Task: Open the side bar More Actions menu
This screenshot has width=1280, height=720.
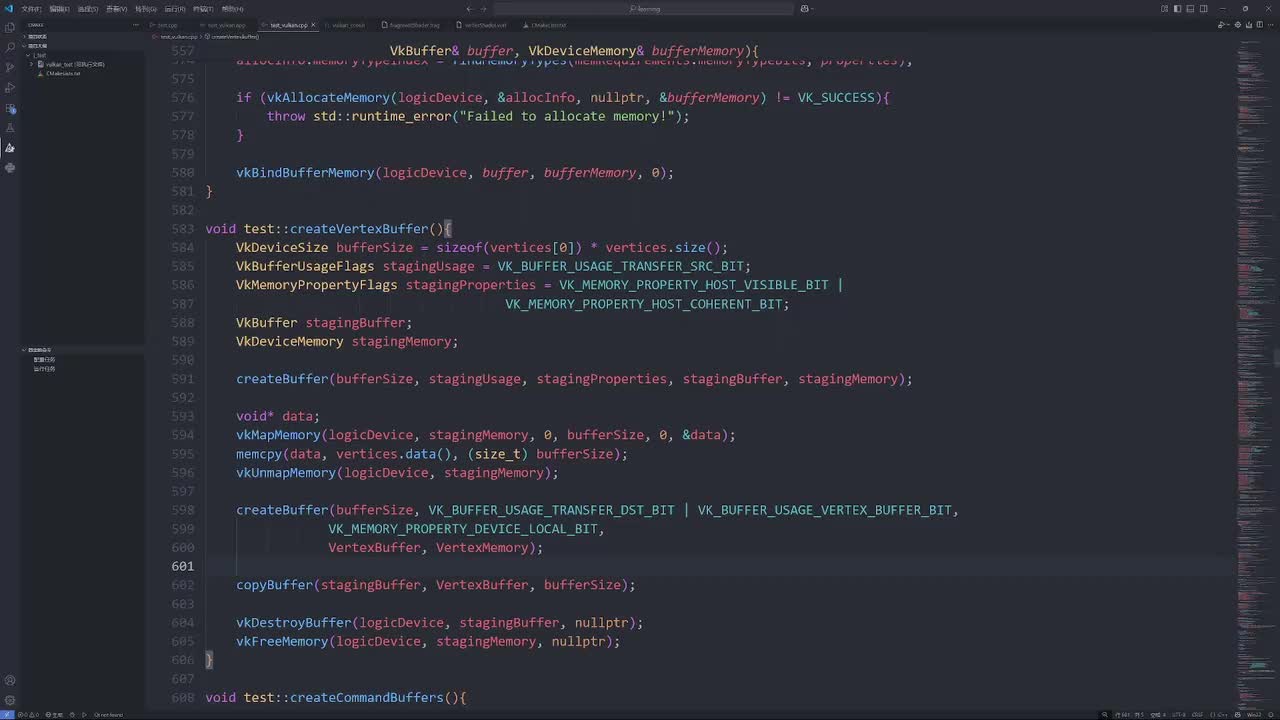Action: (x=138, y=25)
